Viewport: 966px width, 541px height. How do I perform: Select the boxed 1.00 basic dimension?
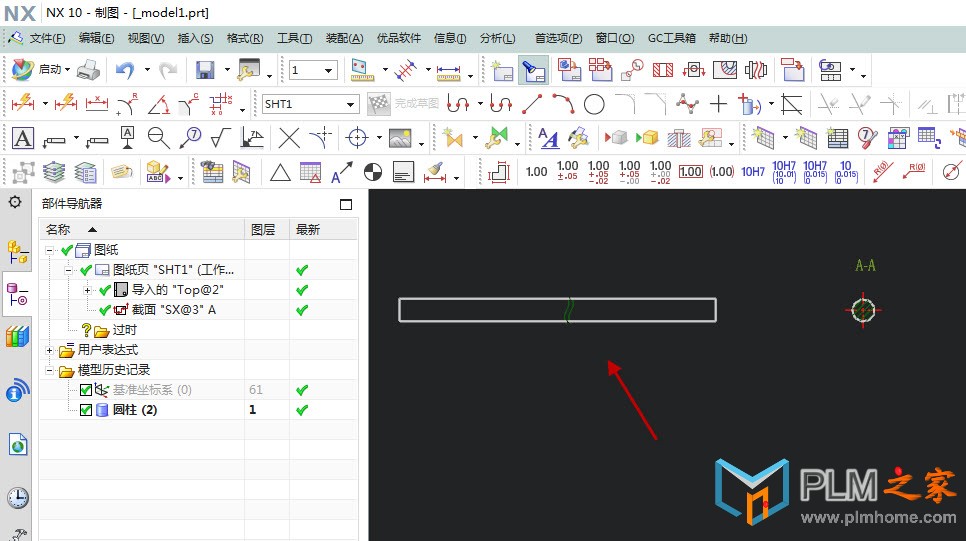coord(691,172)
